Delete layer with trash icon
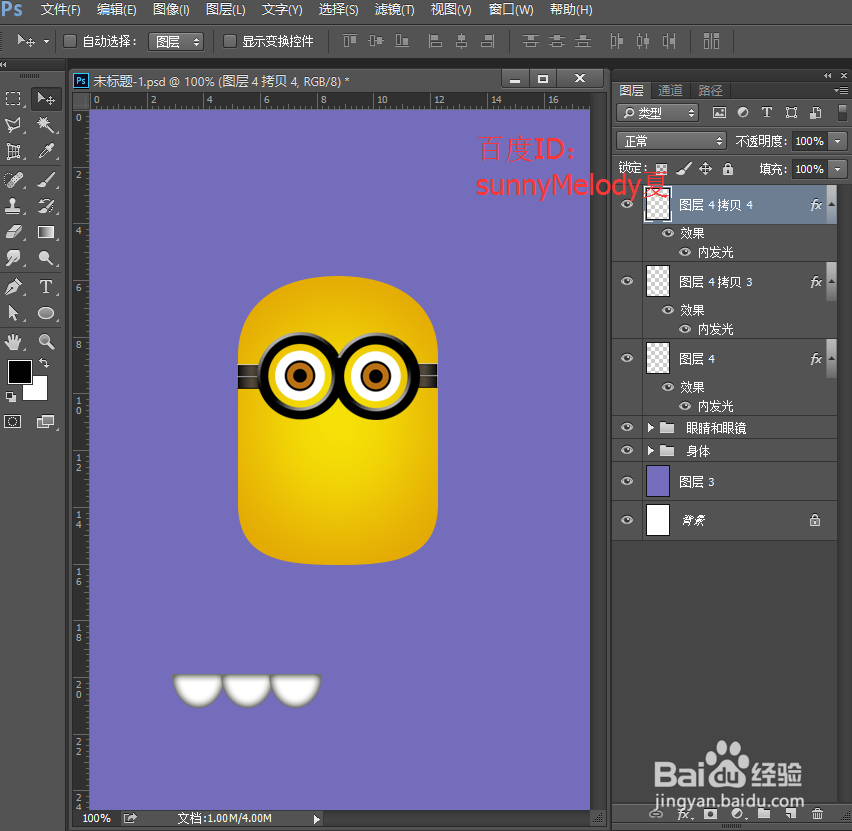The image size is (852, 831). click(817, 814)
